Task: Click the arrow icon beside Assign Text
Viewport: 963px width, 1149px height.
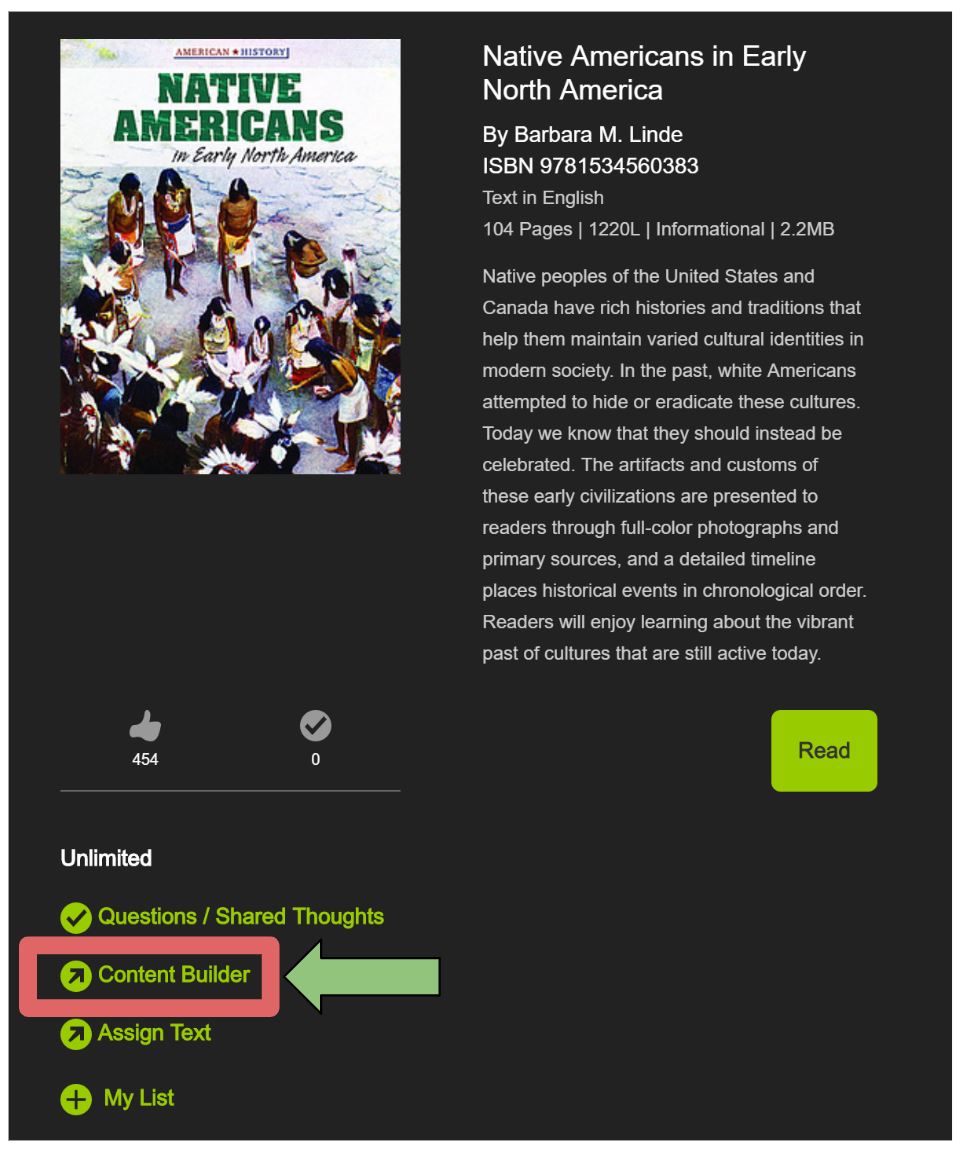Action: [75, 1034]
